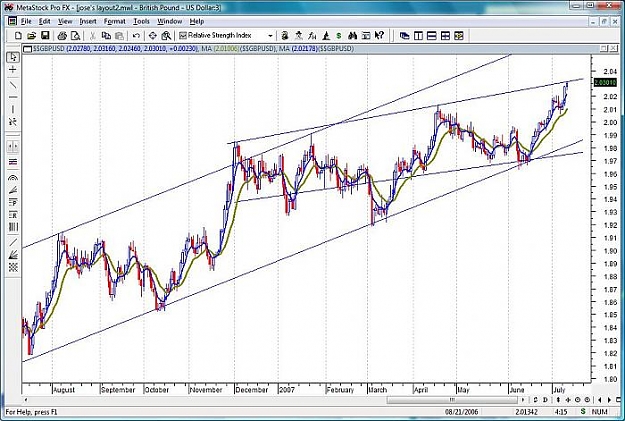Open the View menu
625x421 pixels.
pyautogui.click(x=65, y=21)
